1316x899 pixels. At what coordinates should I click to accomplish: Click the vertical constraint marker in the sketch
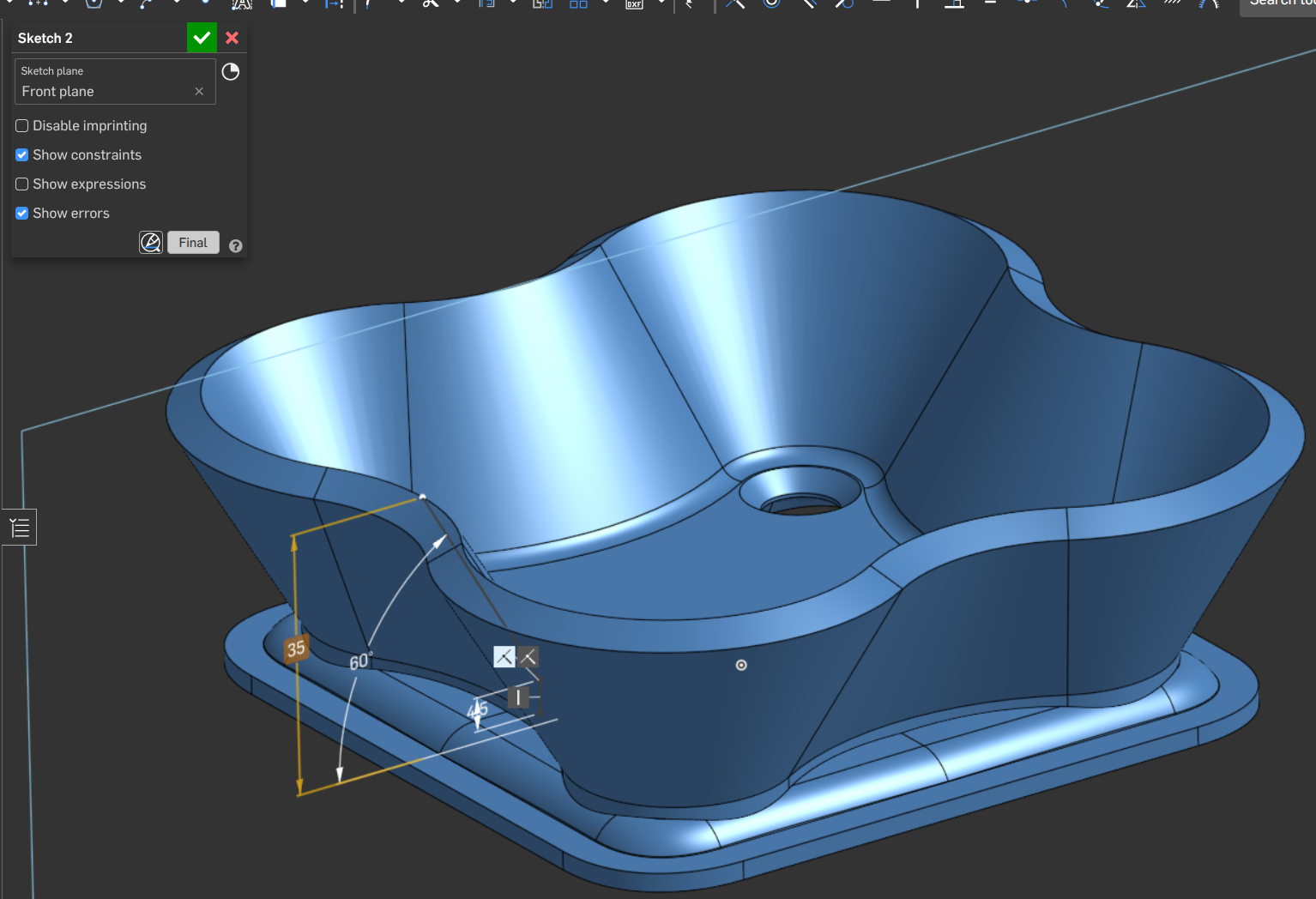tap(518, 697)
